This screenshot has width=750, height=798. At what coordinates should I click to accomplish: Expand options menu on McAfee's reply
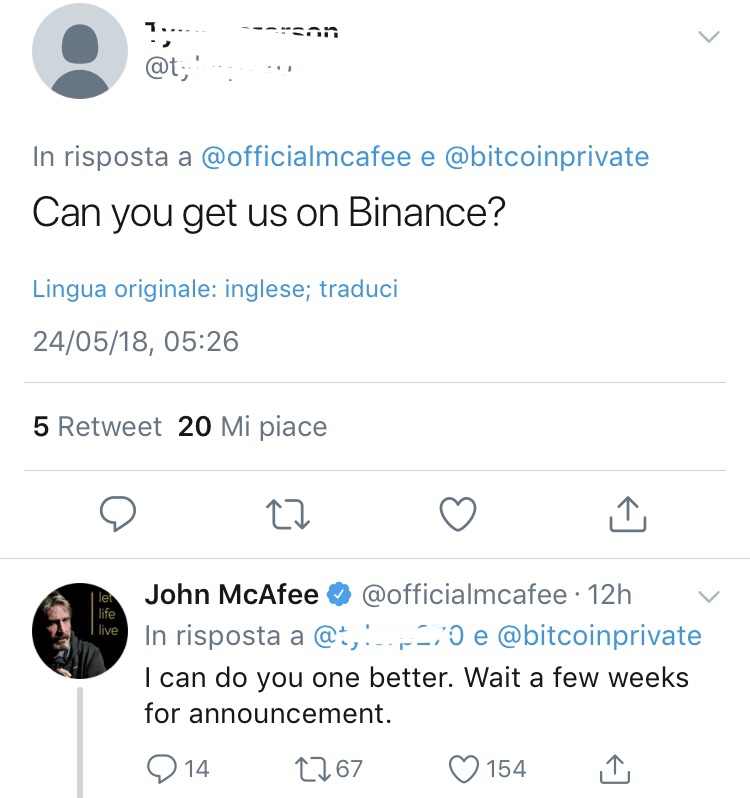pos(708,597)
